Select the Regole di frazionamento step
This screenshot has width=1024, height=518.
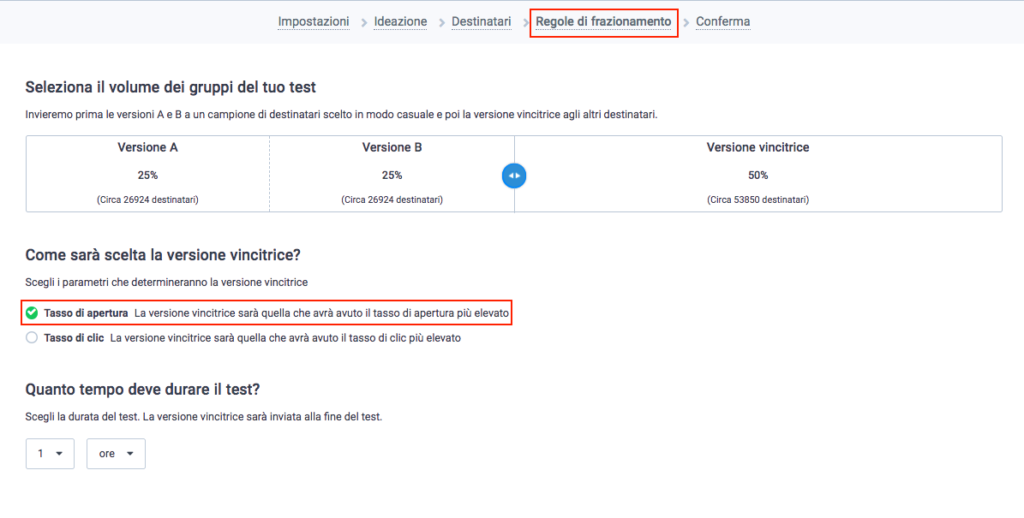pos(603,22)
